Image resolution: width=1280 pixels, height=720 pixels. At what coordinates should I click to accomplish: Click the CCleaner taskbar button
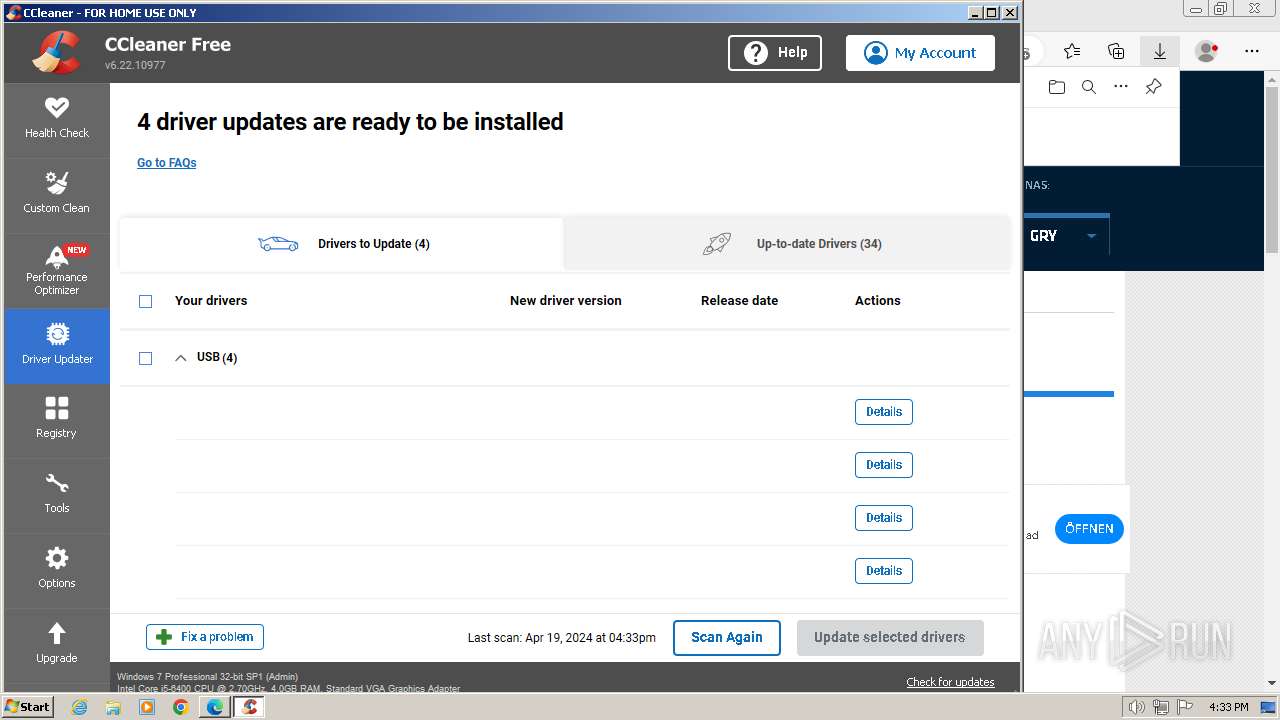[249, 707]
